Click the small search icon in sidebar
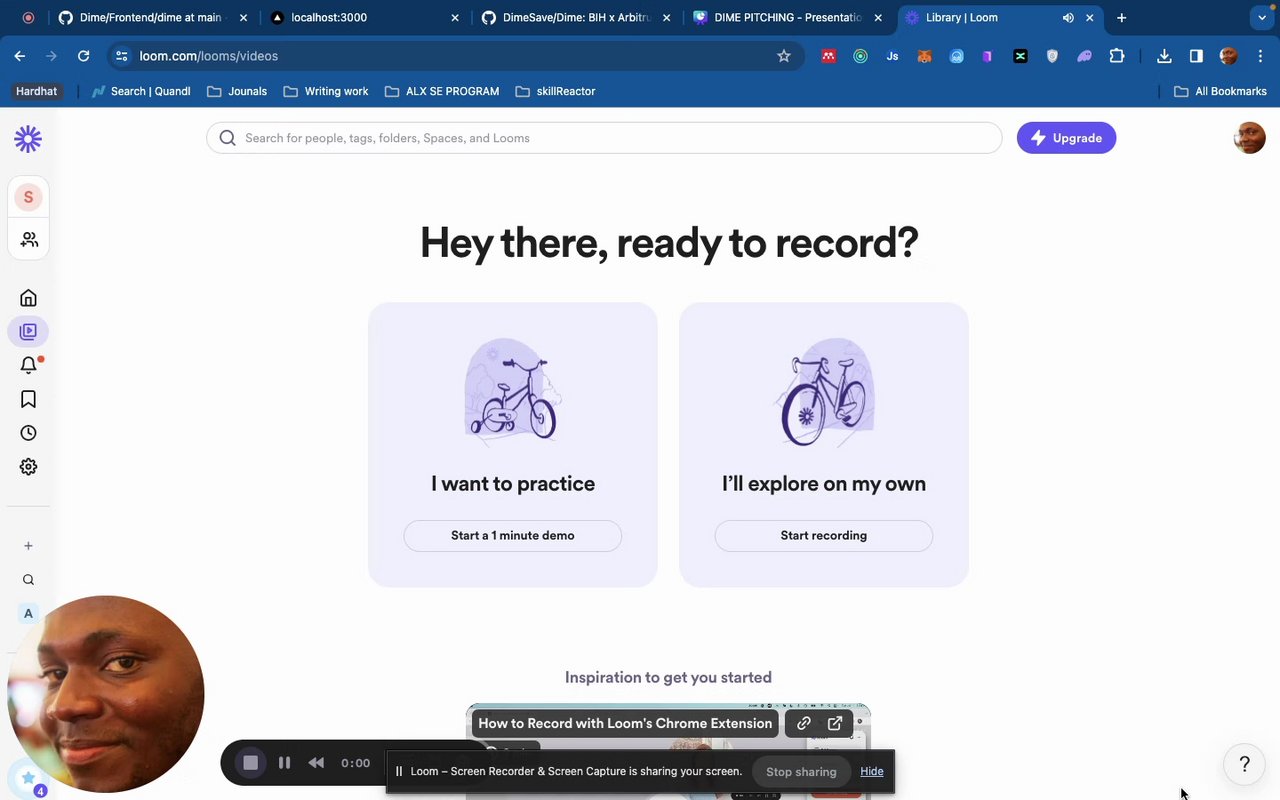 click(28, 580)
